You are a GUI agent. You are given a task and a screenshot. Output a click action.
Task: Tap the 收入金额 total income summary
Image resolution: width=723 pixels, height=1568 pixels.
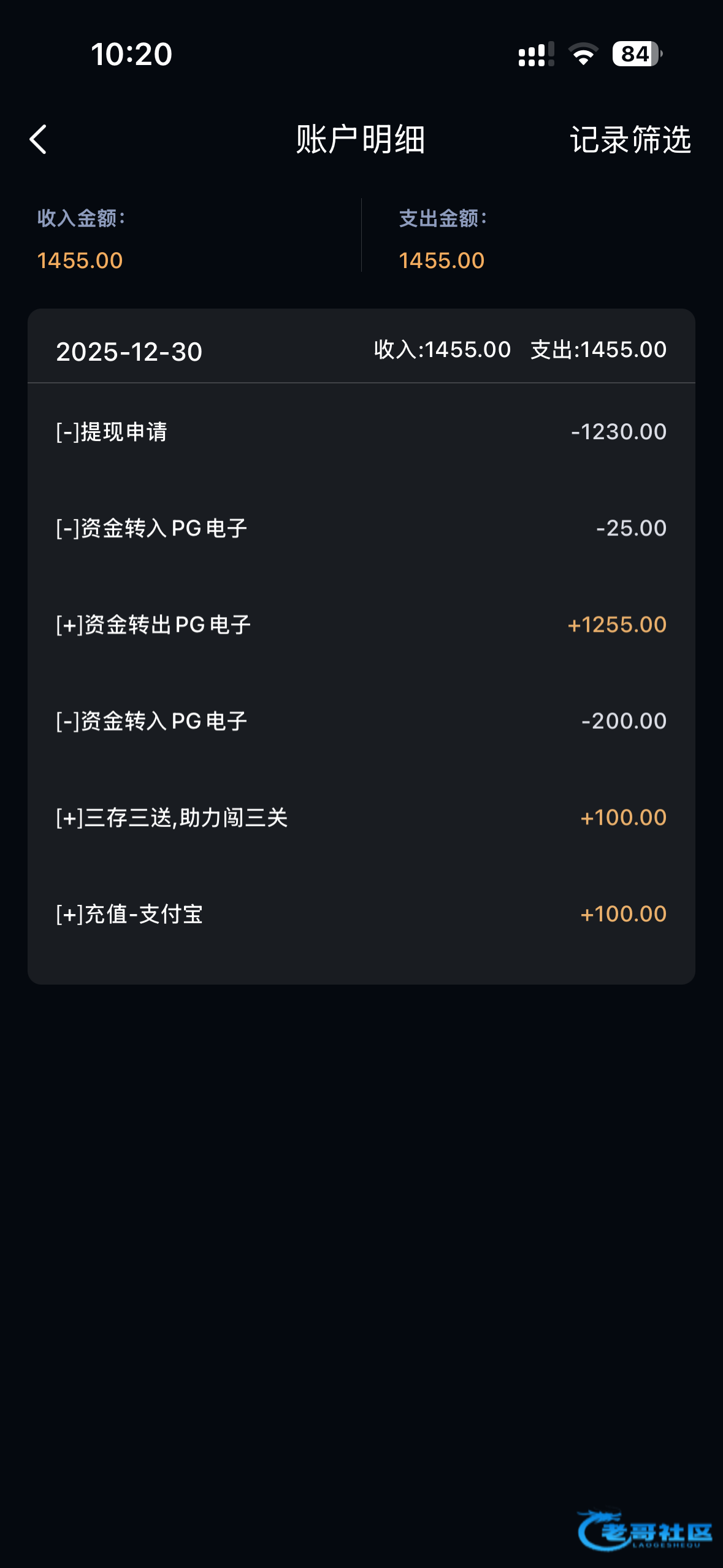[x=80, y=239]
